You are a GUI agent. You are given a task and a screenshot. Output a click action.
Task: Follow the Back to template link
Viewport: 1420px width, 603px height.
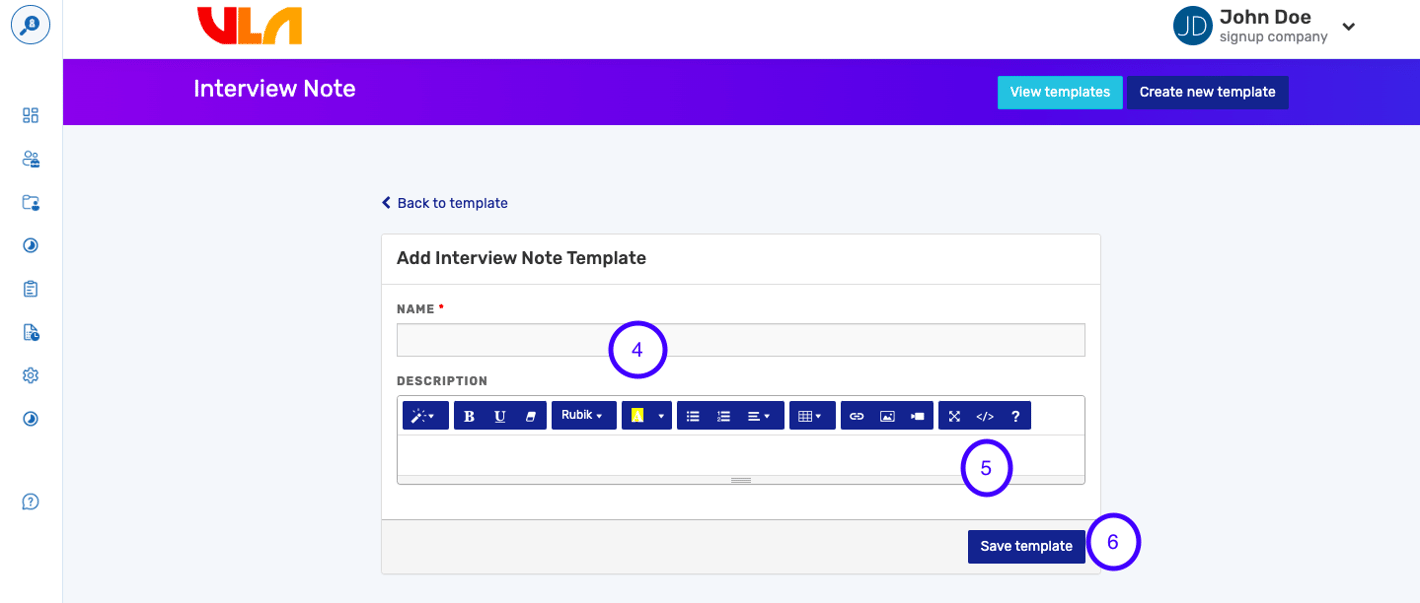tap(445, 203)
